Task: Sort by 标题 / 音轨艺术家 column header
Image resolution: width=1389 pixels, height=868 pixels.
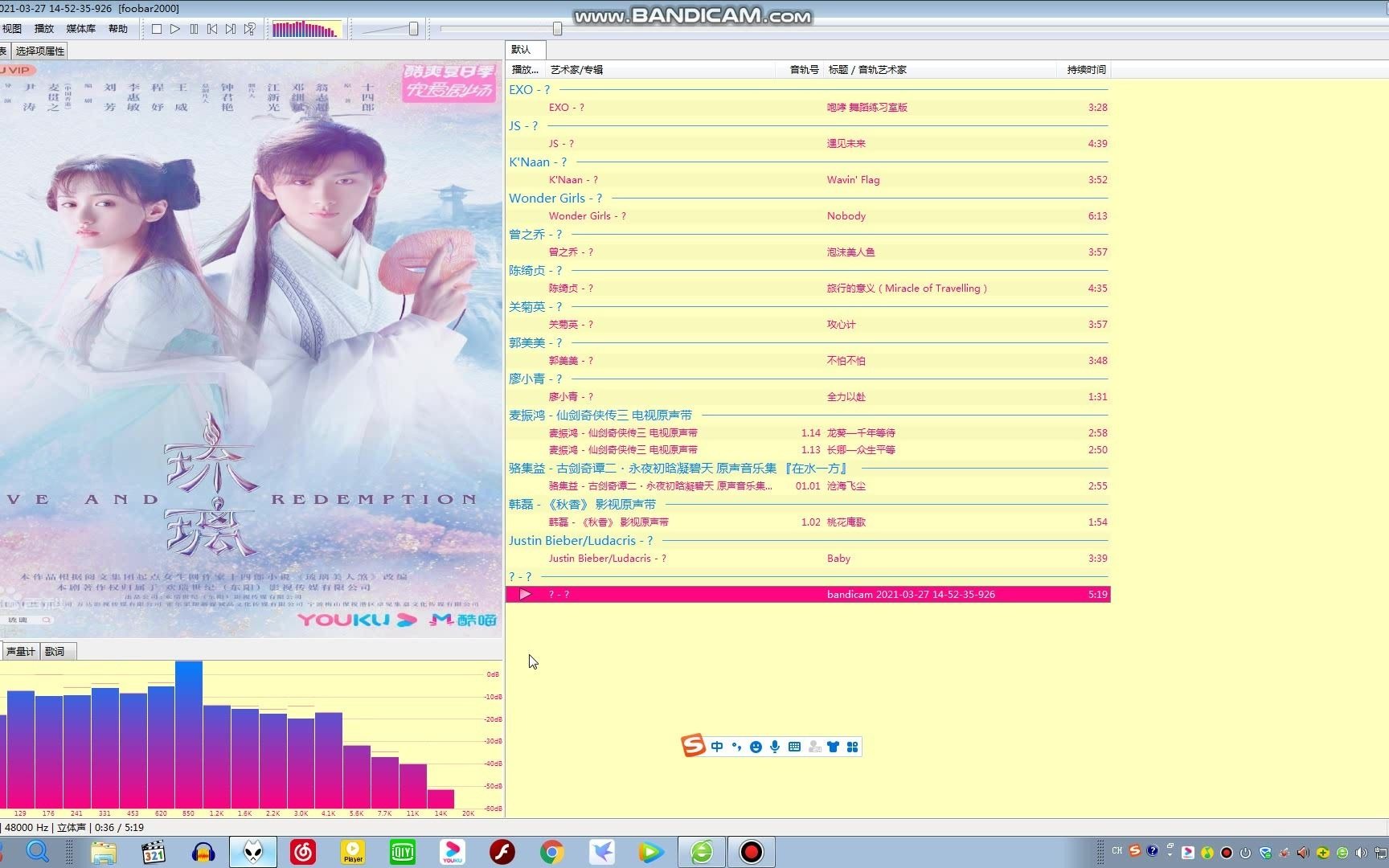Action: tap(939, 70)
